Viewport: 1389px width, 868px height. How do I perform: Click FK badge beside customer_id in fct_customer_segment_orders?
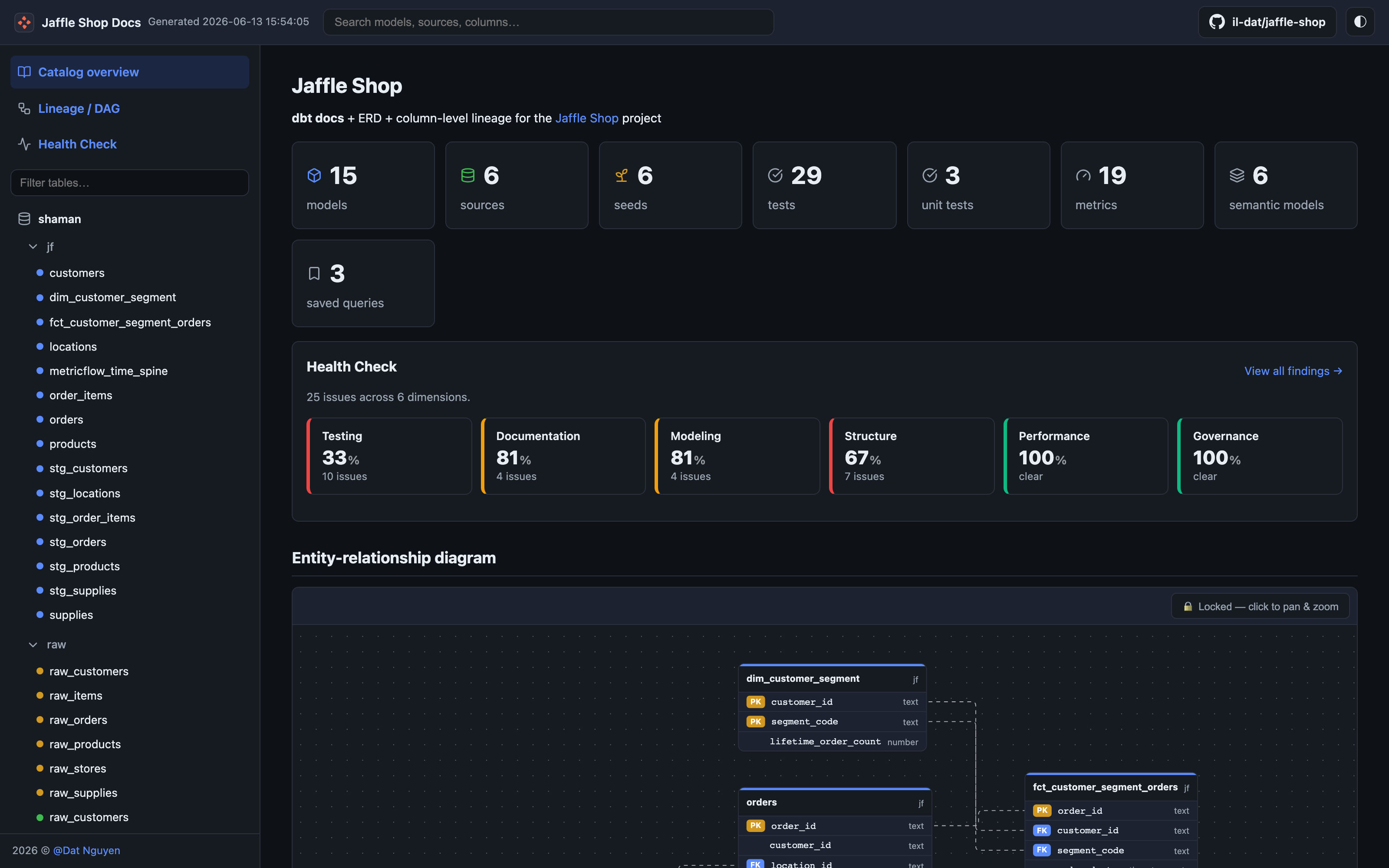pos(1042,831)
